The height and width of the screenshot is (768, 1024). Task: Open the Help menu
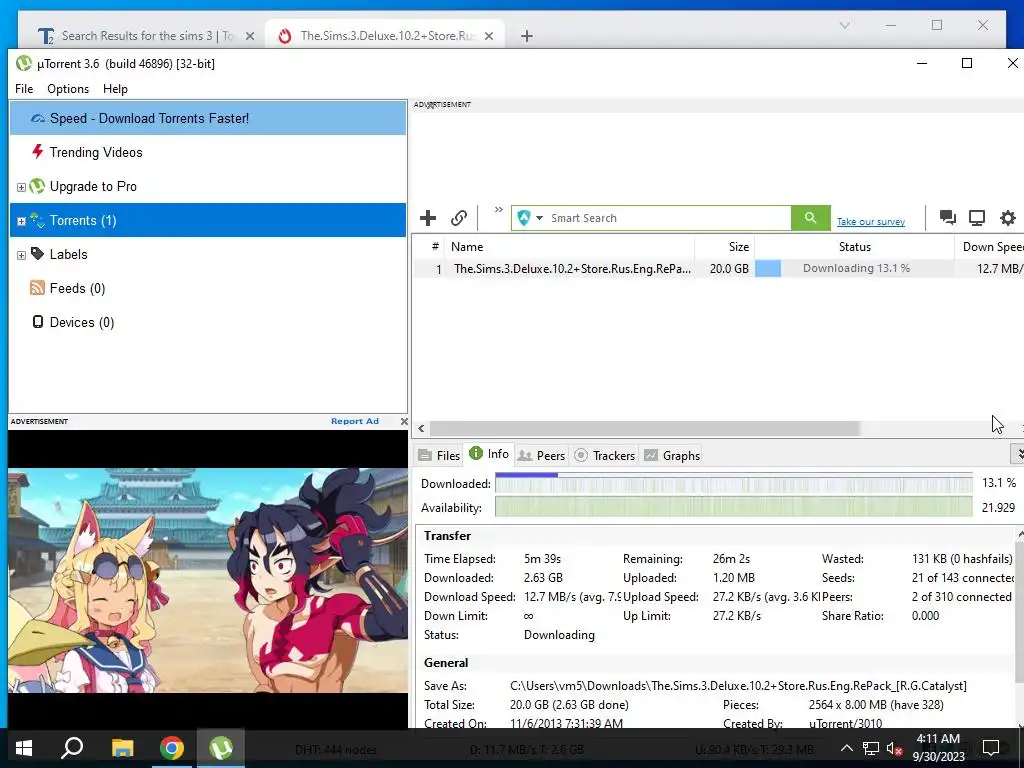(x=115, y=89)
